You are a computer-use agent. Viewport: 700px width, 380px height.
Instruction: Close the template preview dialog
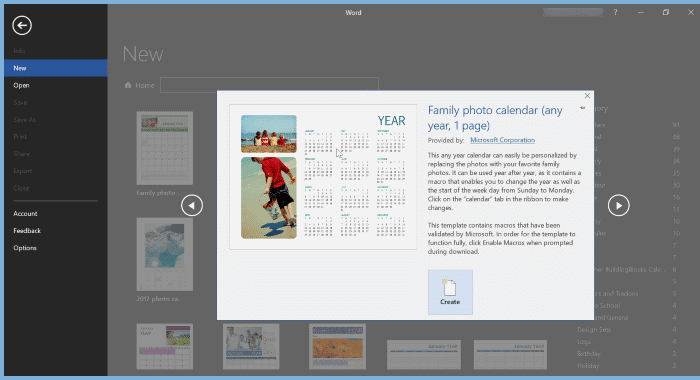(x=587, y=96)
